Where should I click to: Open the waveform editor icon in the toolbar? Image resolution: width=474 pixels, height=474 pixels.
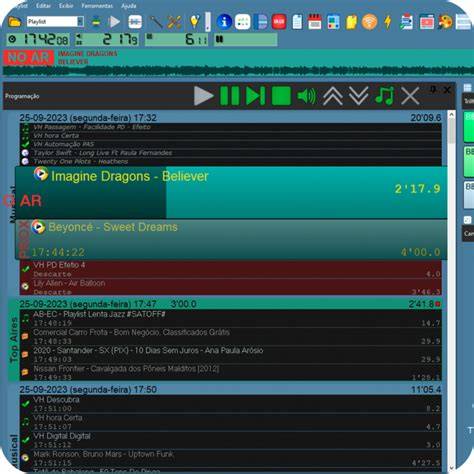pos(135,22)
